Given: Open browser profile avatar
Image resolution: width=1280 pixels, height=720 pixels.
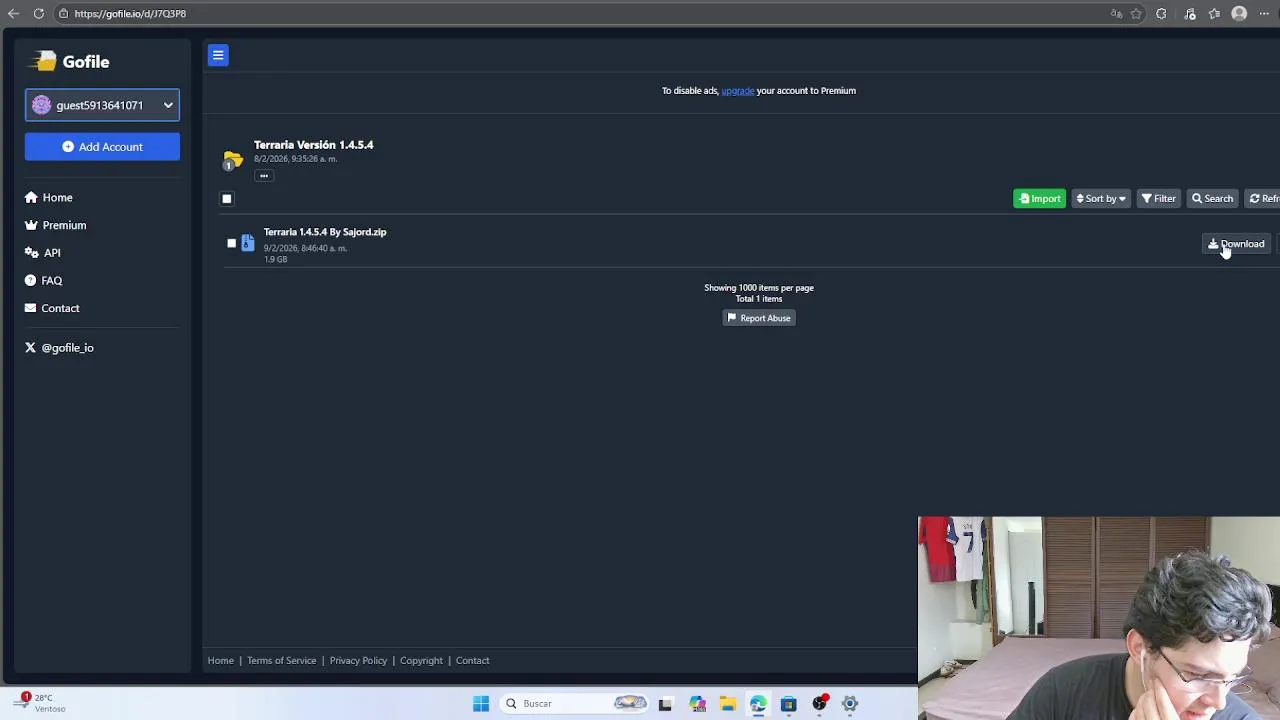Looking at the screenshot, I should 1239,14.
